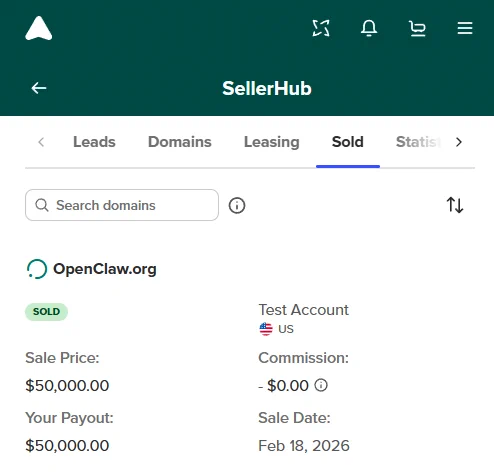
Task: Open the OpenClaw.org domain link
Action: [x=105, y=269]
